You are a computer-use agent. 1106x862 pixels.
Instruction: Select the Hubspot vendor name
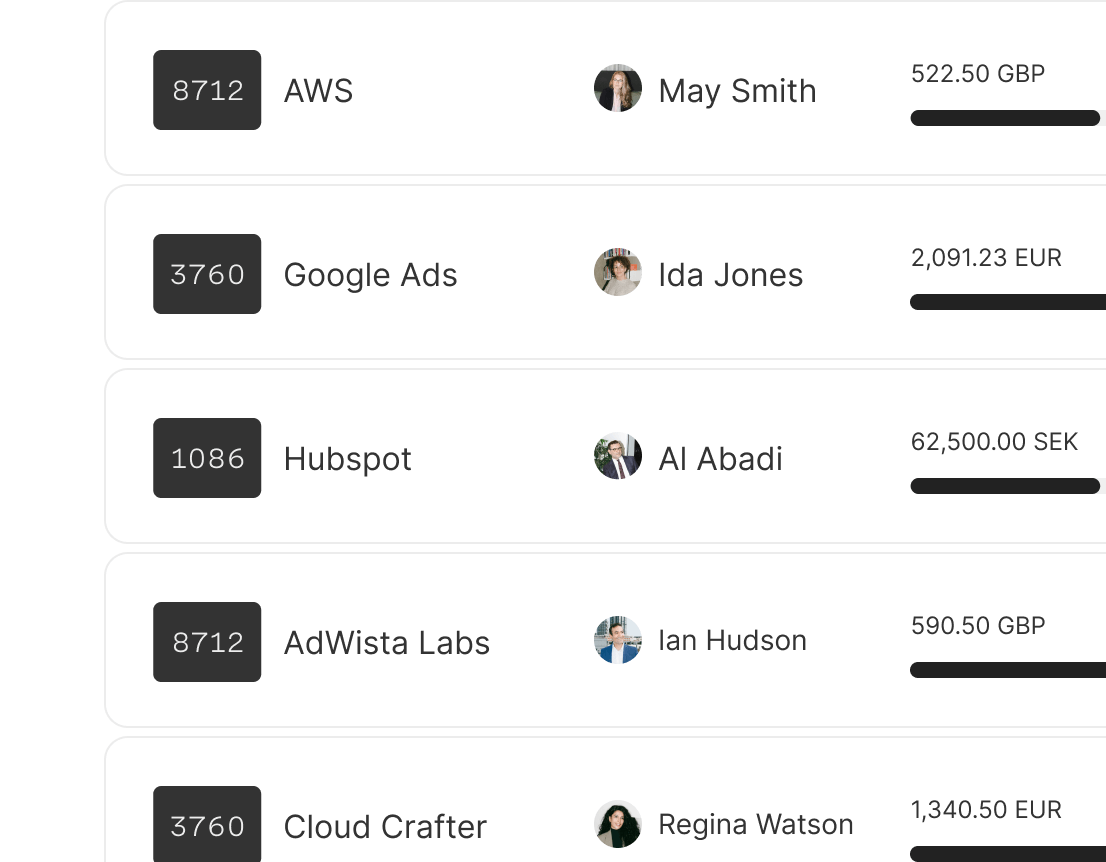347,459
